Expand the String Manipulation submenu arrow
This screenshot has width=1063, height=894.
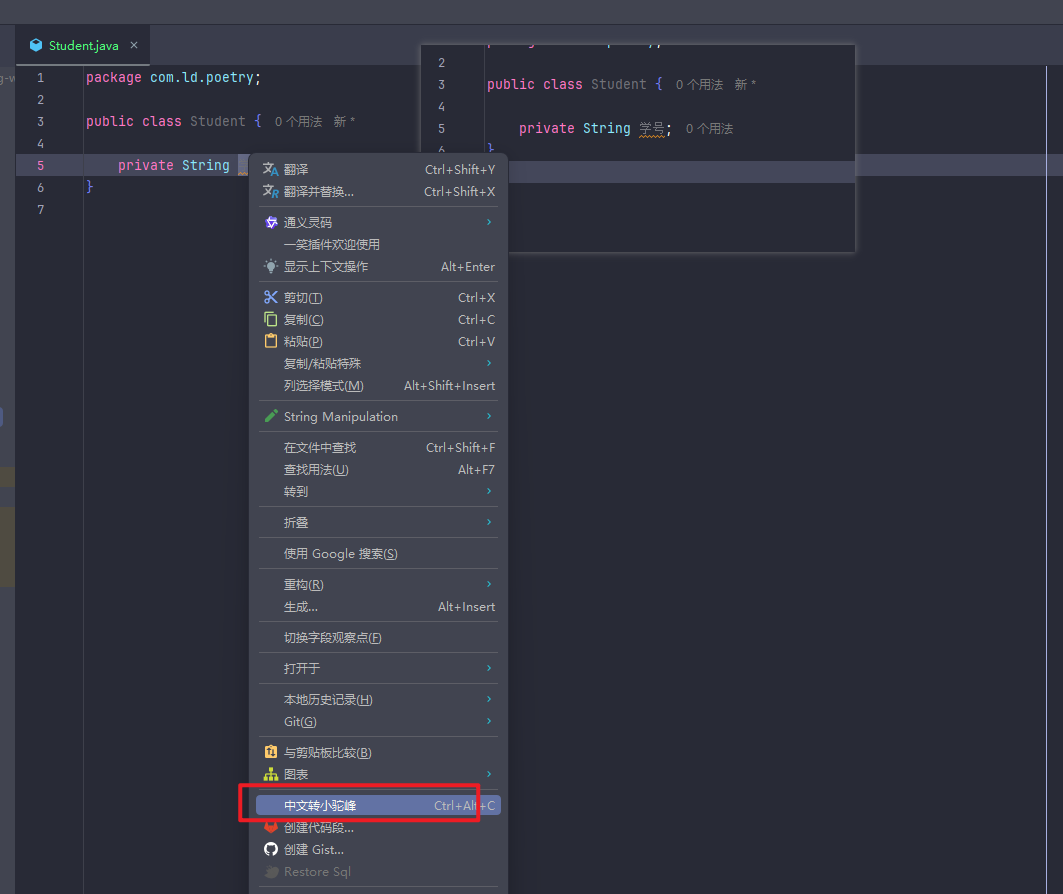pos(489,416)
